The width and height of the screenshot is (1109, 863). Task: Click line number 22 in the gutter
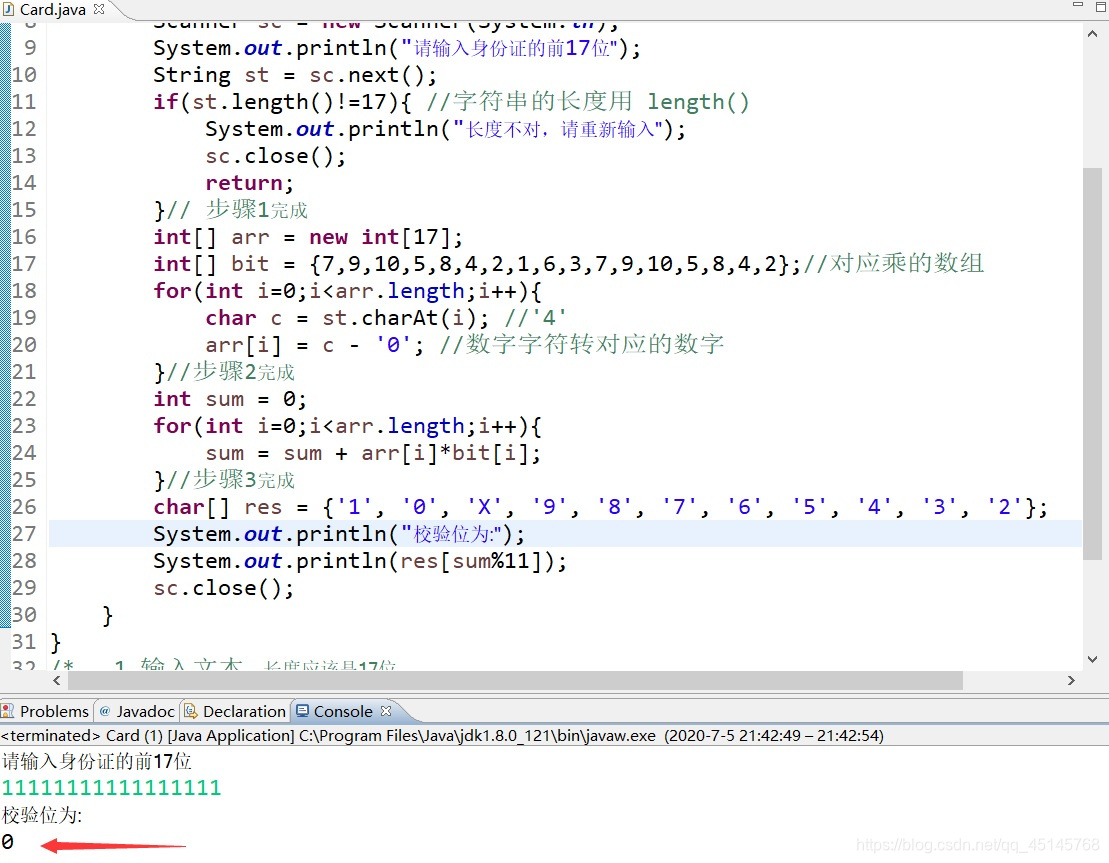pos(24,399)
